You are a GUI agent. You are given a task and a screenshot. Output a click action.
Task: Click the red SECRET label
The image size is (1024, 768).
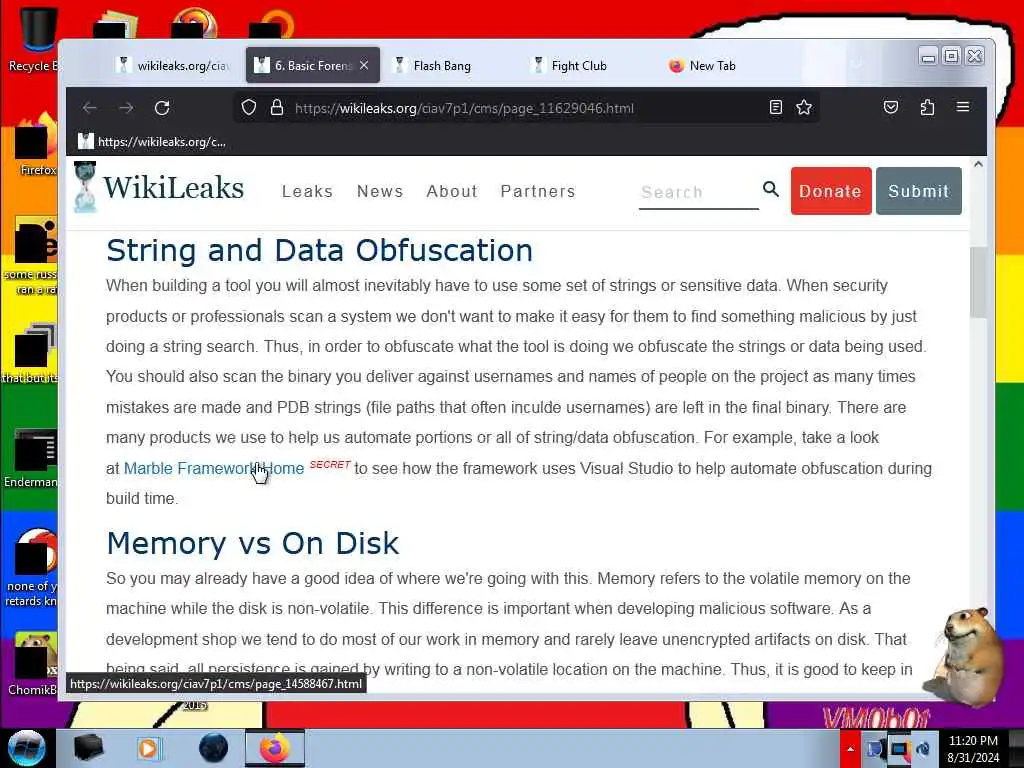330,464
